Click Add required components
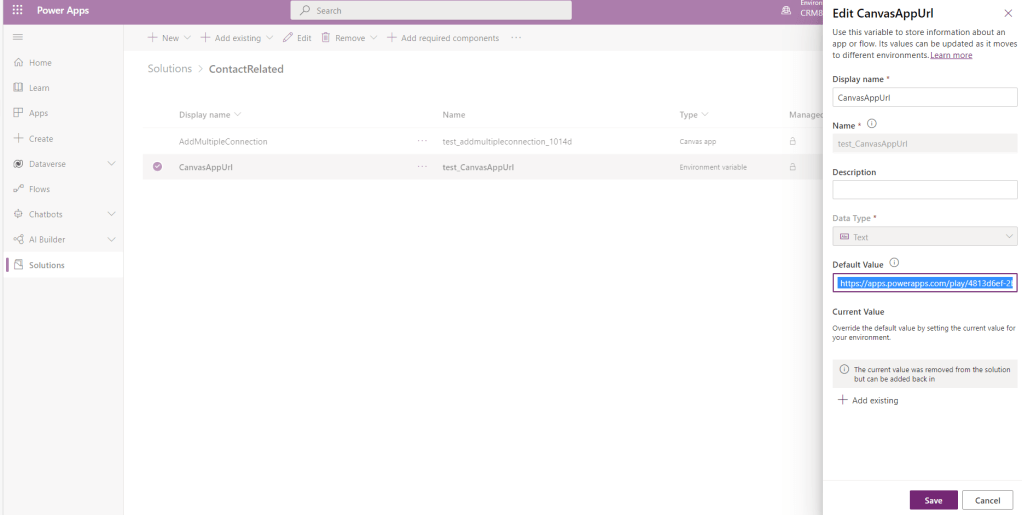1022x515 pixels. 442,38
